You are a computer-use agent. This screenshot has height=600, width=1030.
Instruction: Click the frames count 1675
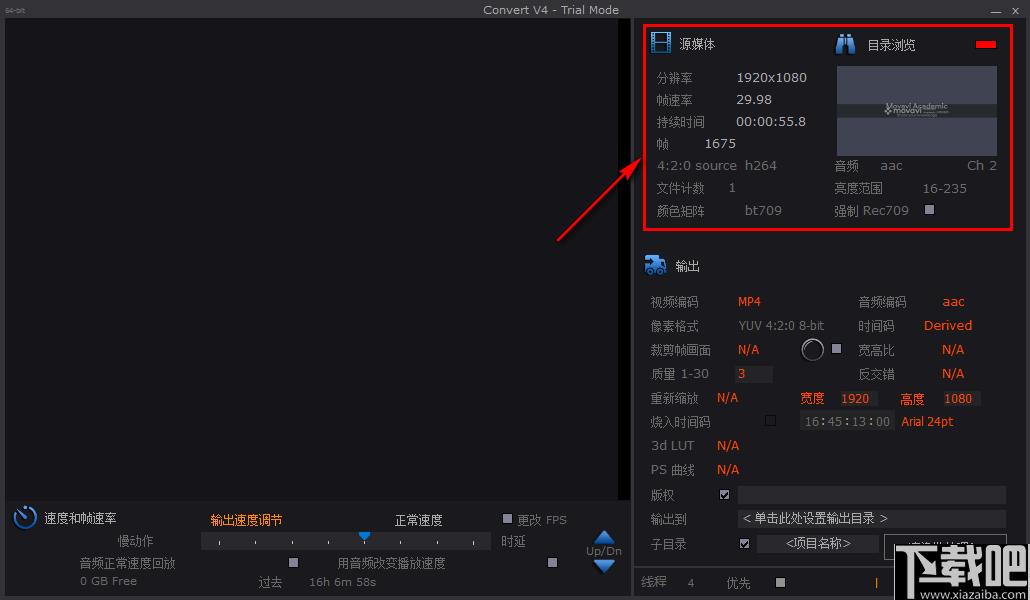point(720,143)
